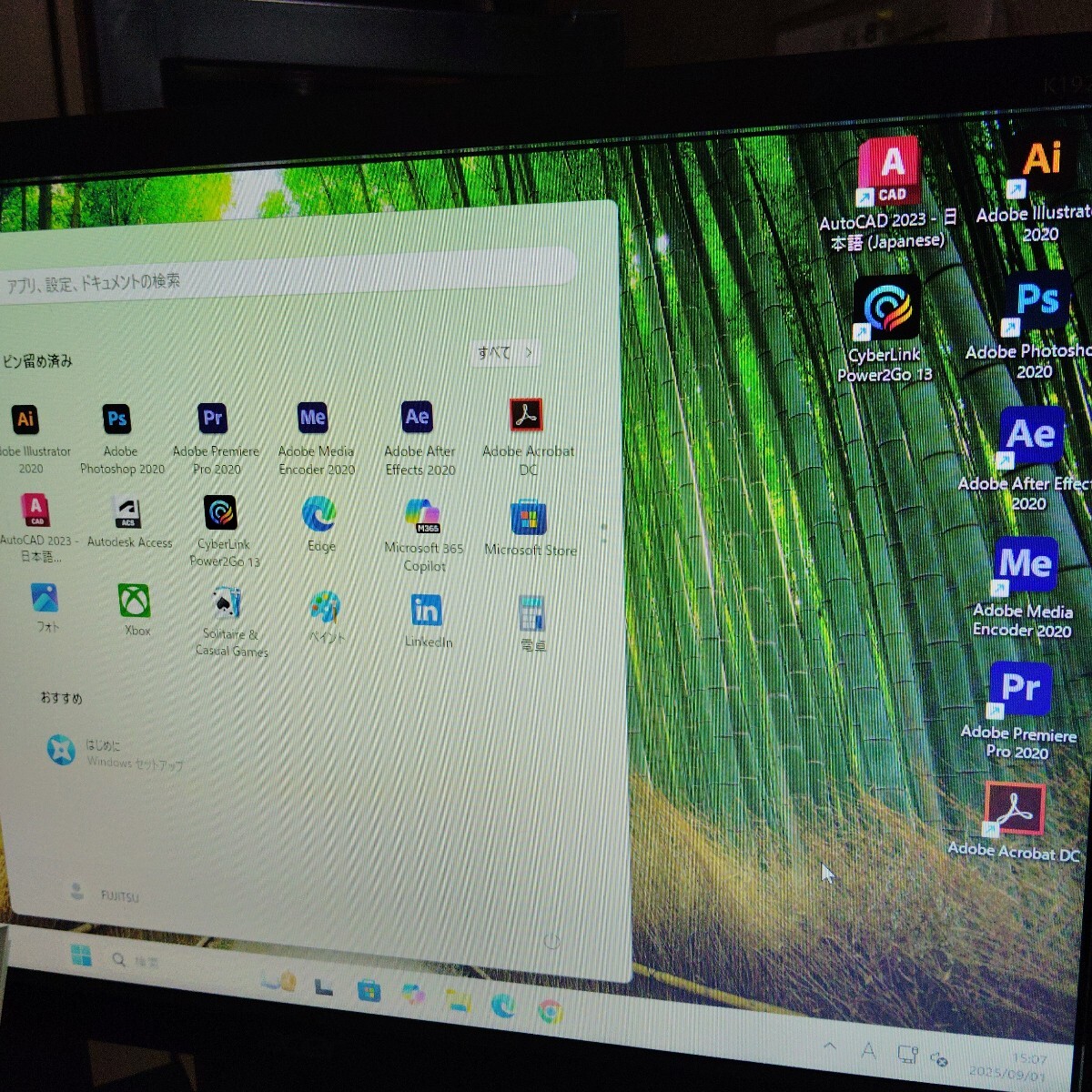
Task: Open Solitaire & Casual Games
Action: [230, 622]
